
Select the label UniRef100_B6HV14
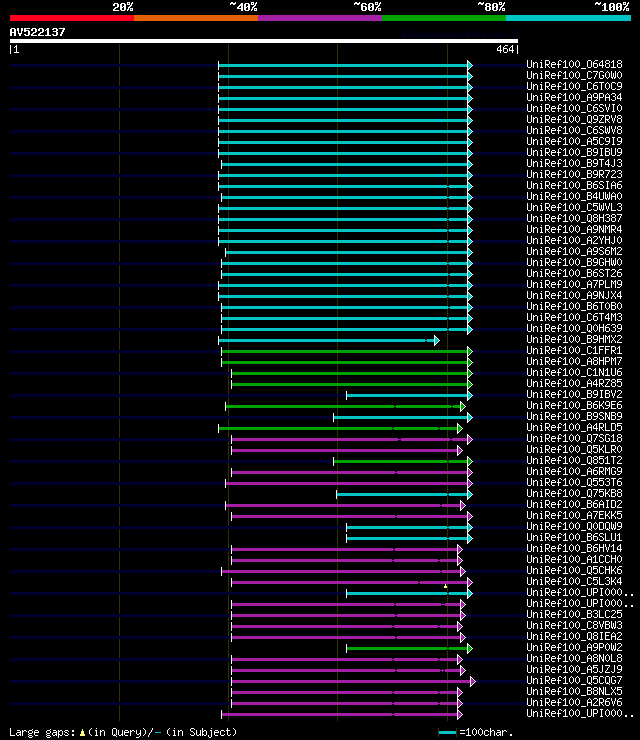coord(574,548)
